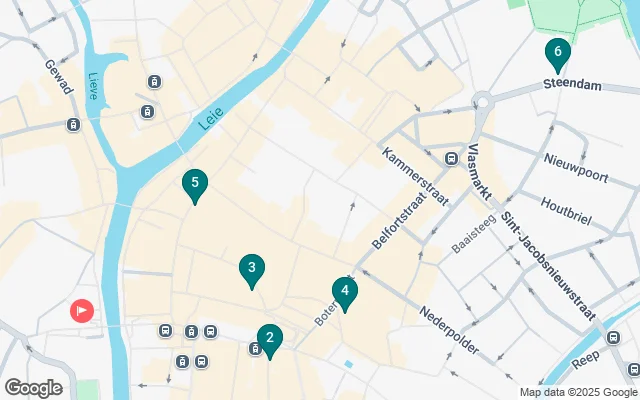Click the roundabout near Steendam
Screen dimensions: 640x400
[483, 101]
